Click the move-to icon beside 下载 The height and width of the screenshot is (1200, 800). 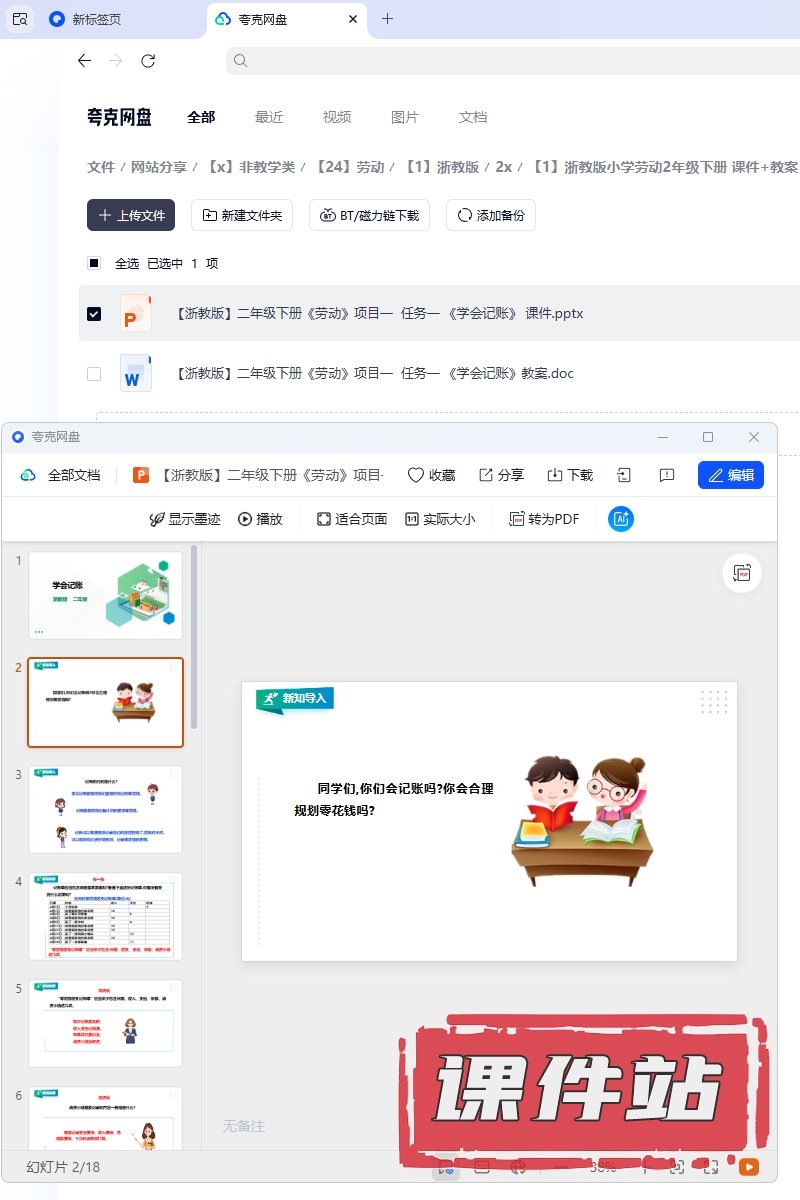point(624,475)
